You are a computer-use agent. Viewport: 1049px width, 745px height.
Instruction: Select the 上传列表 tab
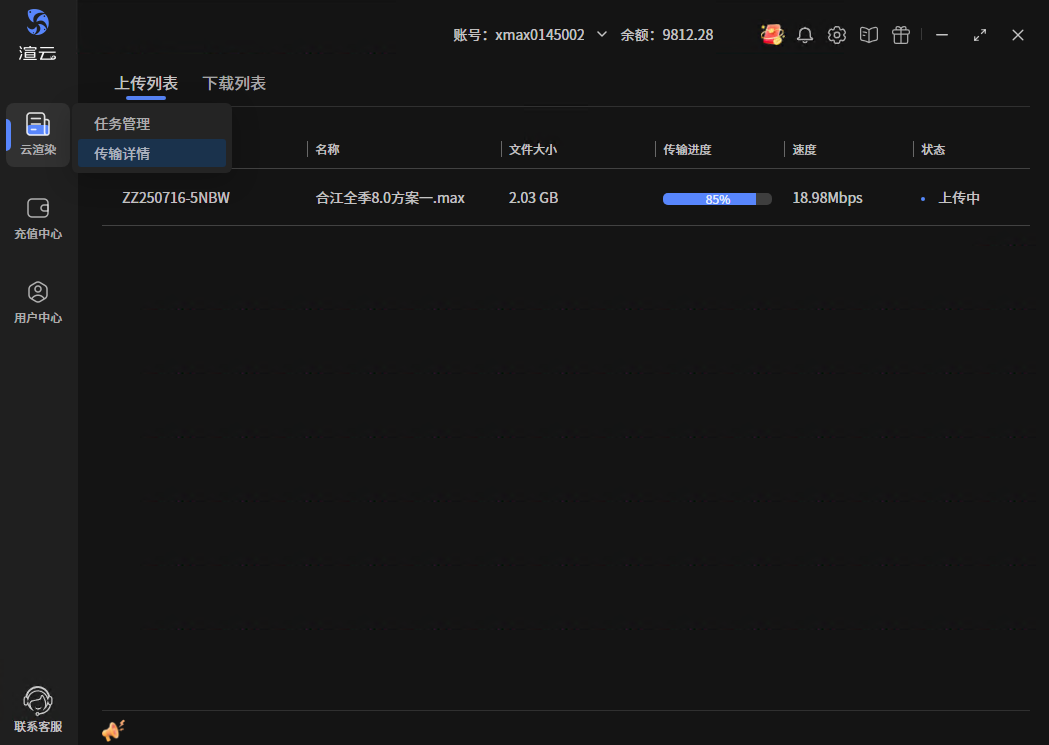pos(146,83)
